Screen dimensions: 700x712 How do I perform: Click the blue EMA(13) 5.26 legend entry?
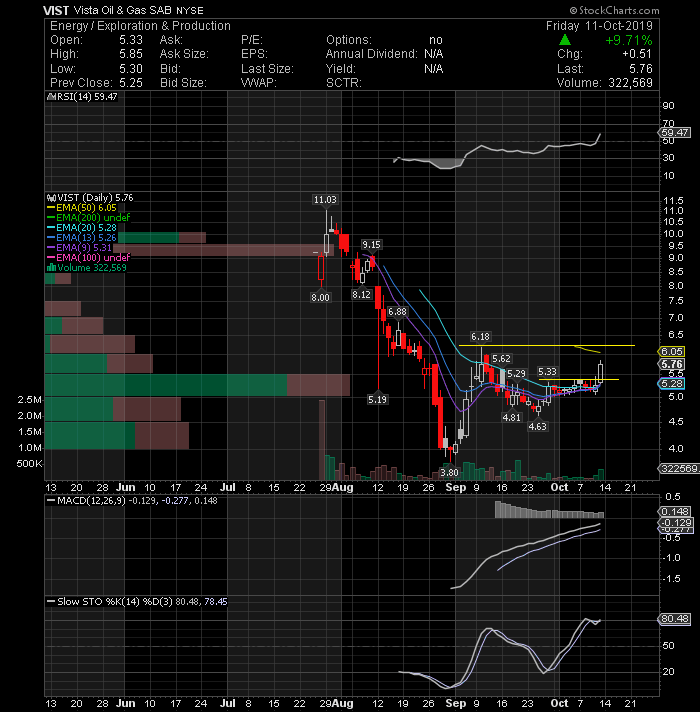click(x=82, y=237)
